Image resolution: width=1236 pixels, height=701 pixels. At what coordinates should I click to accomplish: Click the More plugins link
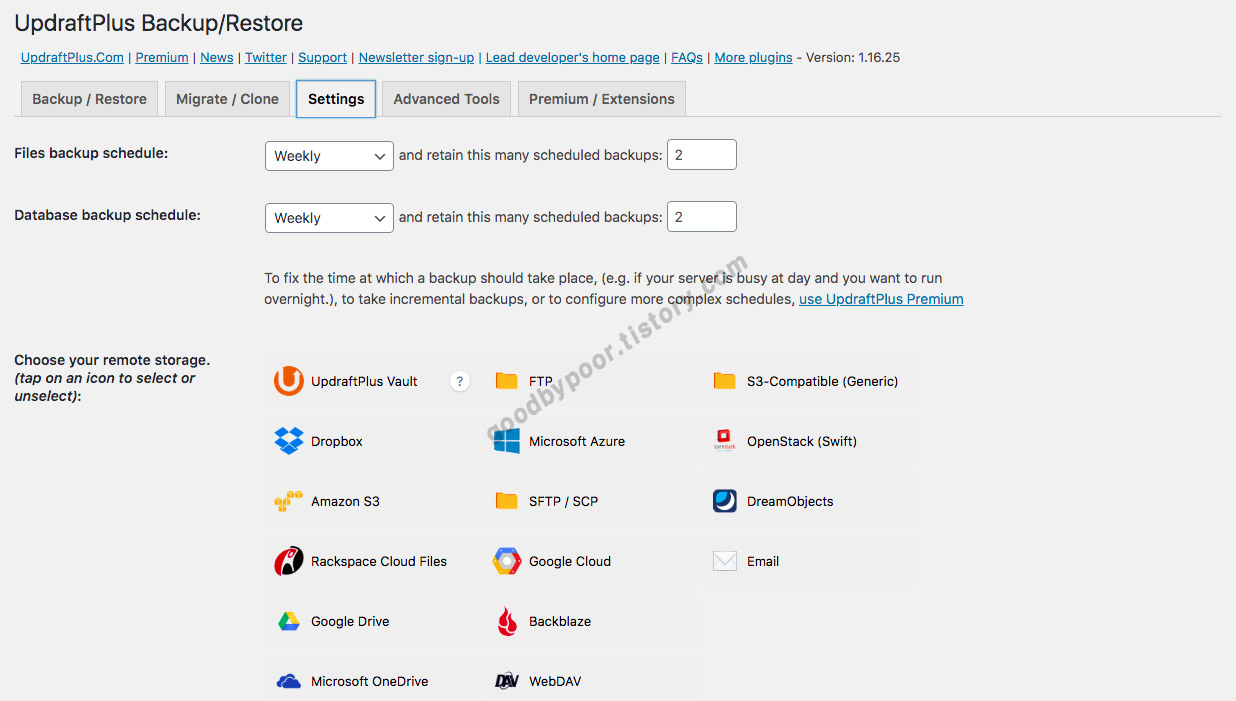tap(753, 57)
